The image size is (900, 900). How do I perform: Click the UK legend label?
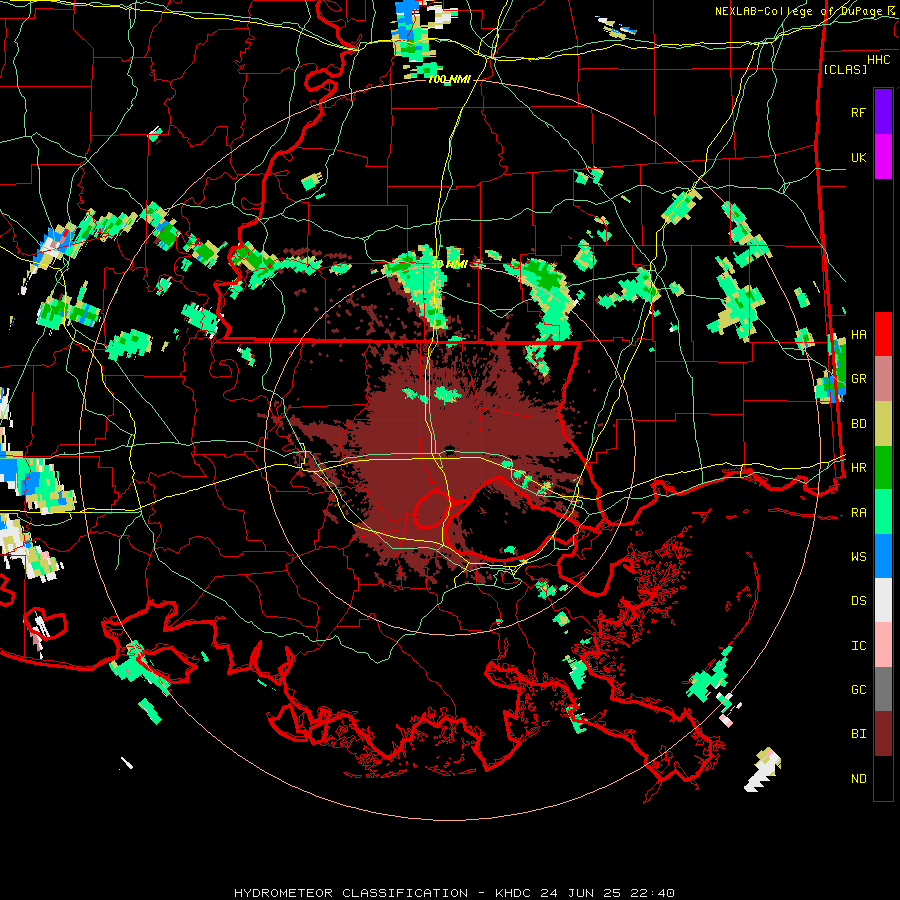click(858, 157)
